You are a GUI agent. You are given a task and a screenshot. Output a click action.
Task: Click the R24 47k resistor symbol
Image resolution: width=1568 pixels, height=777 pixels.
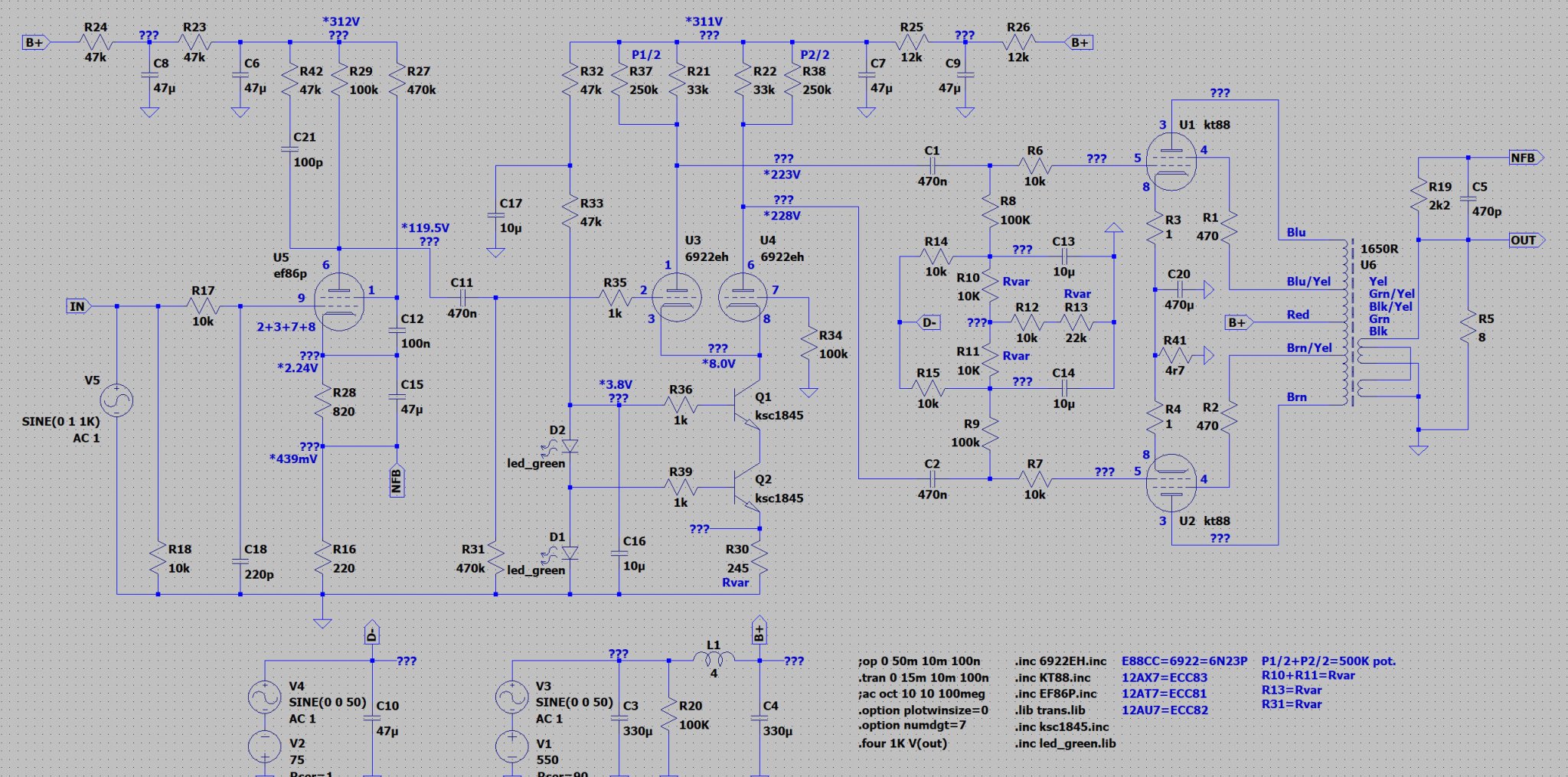(x=95, y=43)
